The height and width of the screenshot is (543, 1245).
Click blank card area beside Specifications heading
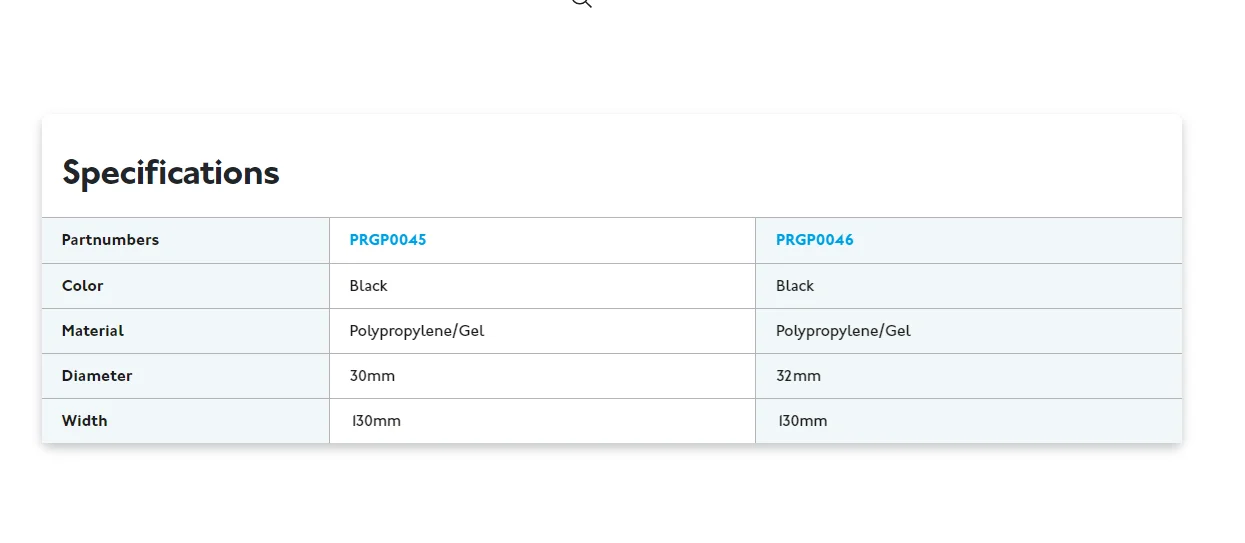click(730, 172)
